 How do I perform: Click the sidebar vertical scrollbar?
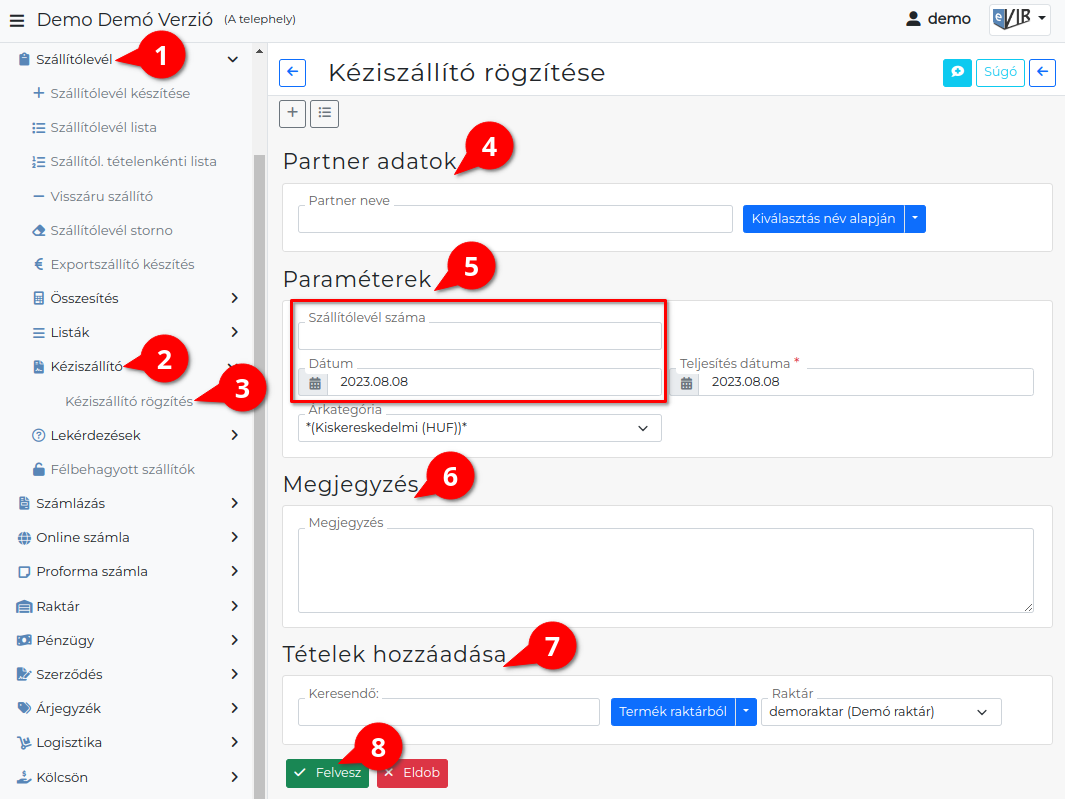pos(259,476)
